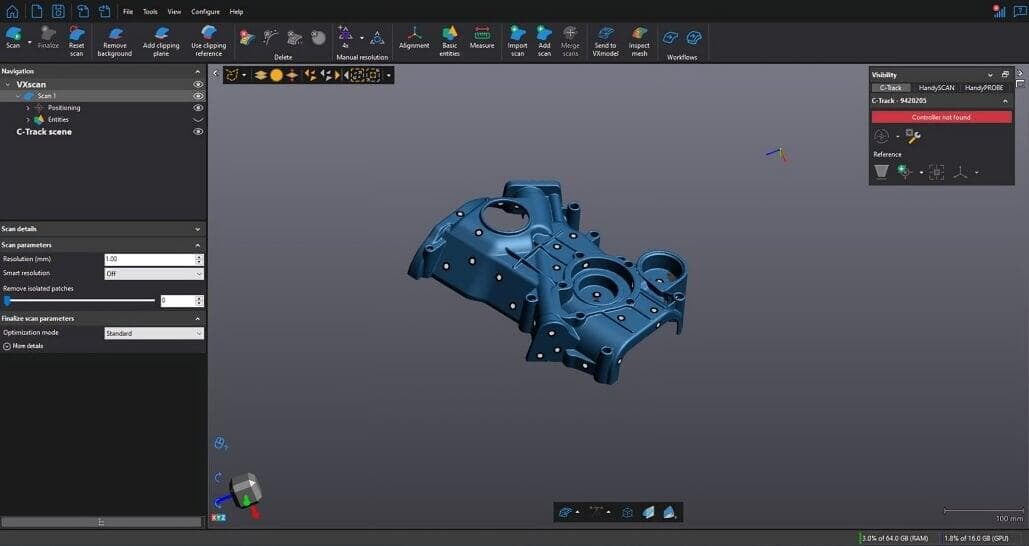Click More details link
The image size is (1029, 546).
point(27,346)
